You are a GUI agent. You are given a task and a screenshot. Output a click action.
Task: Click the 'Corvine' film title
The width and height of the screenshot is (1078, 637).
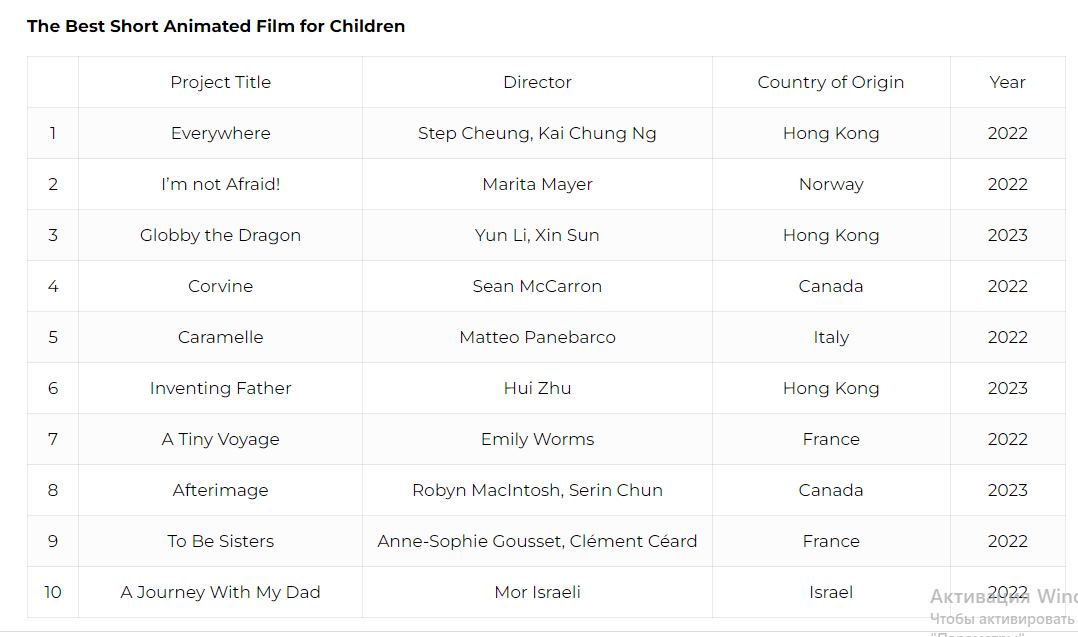pyautogui.click(x=220, y=286)
